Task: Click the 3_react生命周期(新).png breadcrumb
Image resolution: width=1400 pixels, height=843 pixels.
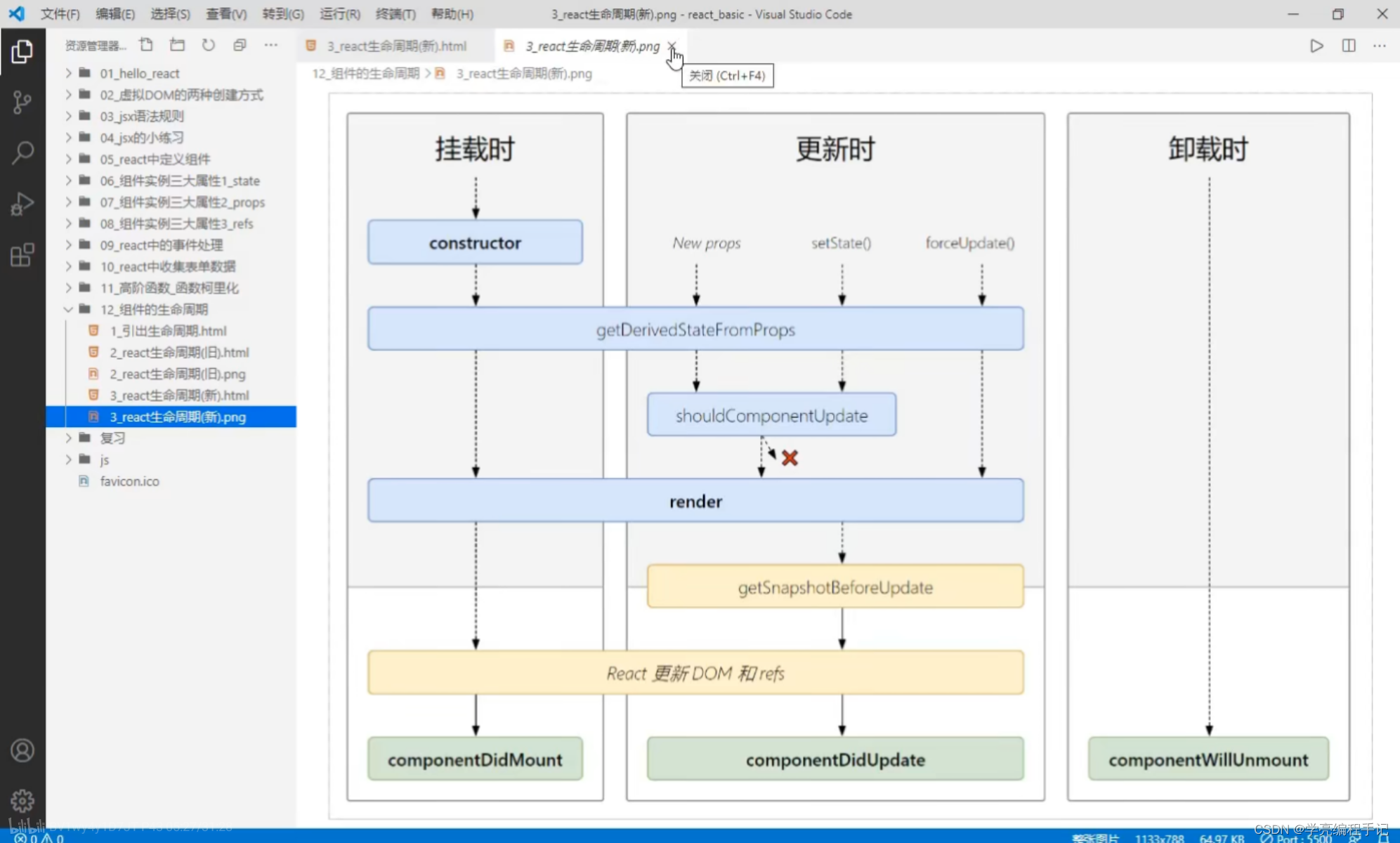Action: coord(523,74)
